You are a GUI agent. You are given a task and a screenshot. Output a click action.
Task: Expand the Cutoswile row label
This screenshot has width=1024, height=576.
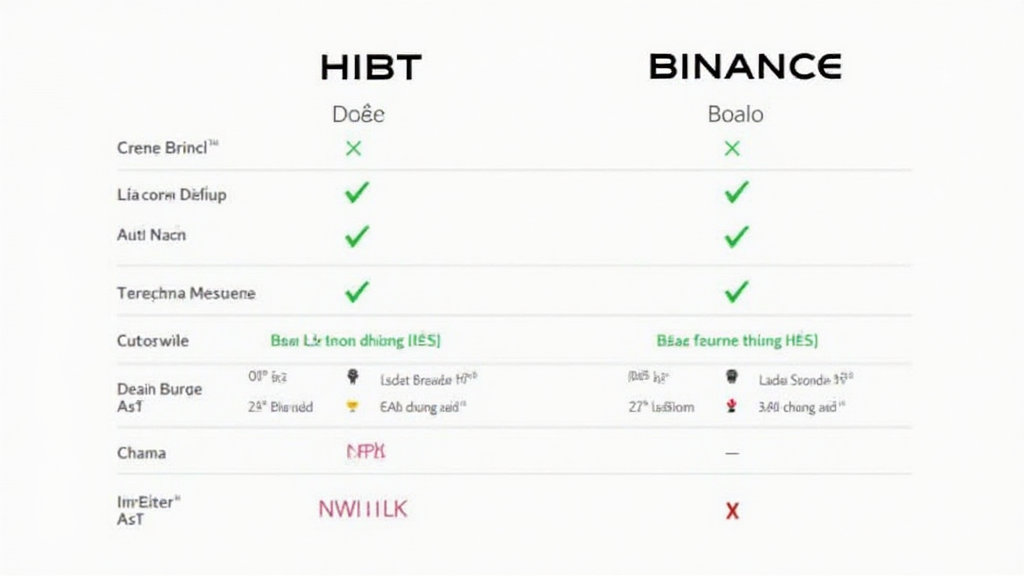point(153,341)
